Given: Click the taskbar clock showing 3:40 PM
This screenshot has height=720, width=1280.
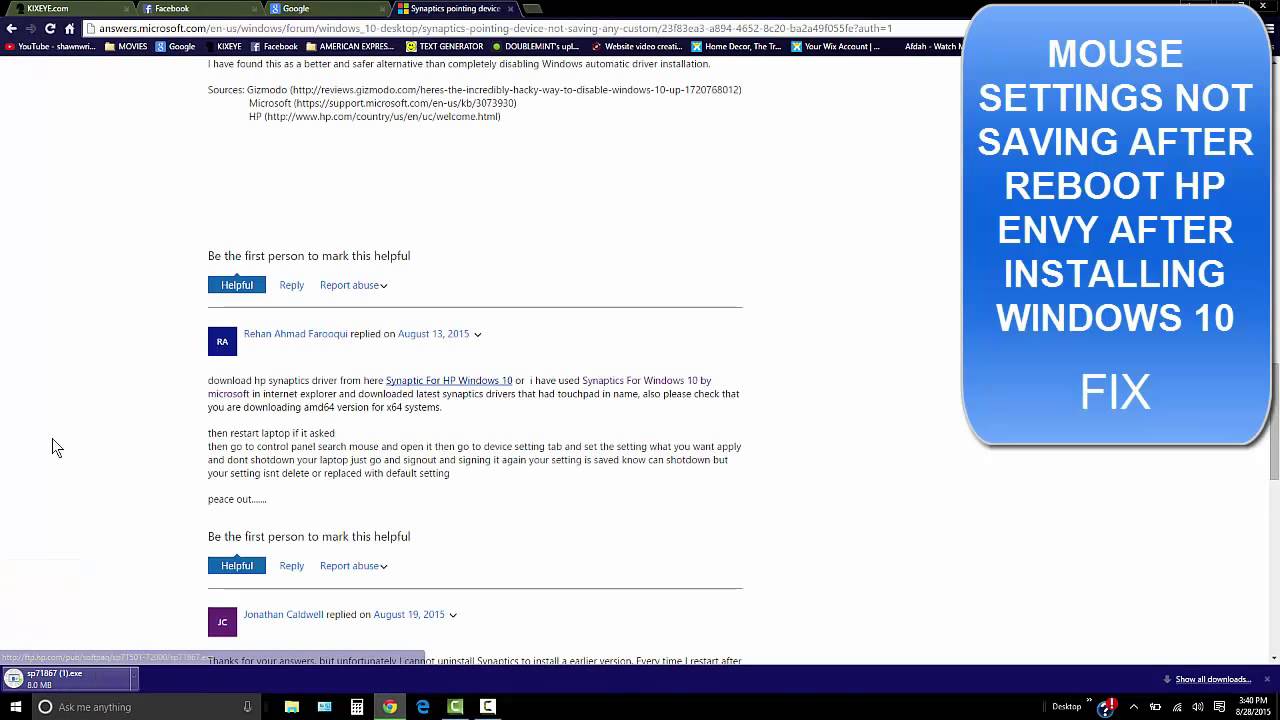Looking at the screenshot, I should pyautogui.click(x=1253, y=707).
